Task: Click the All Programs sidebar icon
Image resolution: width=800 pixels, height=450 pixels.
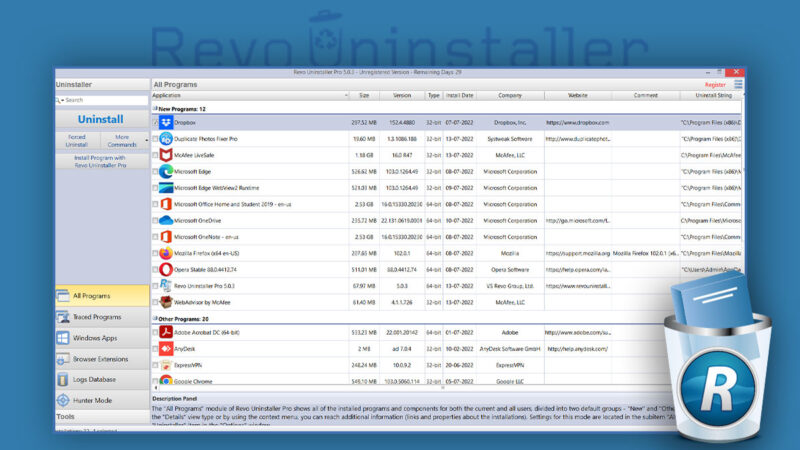Action: point(63,295)
